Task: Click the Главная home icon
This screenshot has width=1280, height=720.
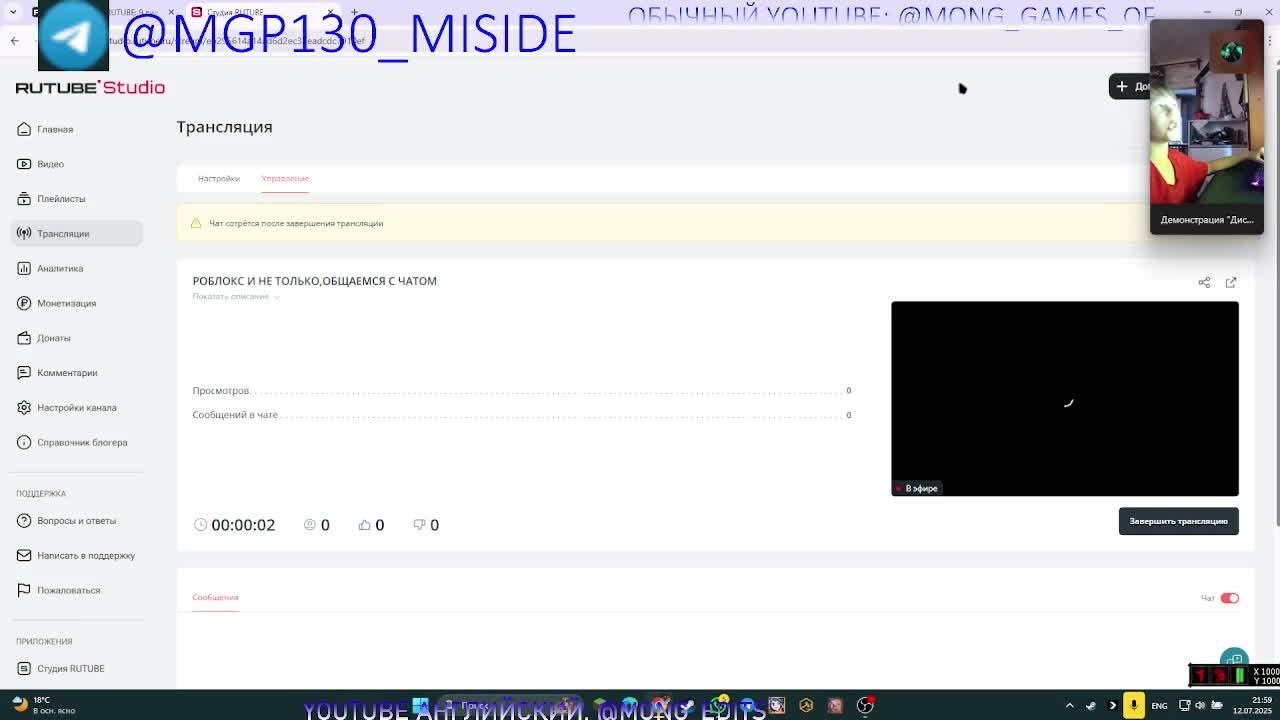Action: [24, 129]
